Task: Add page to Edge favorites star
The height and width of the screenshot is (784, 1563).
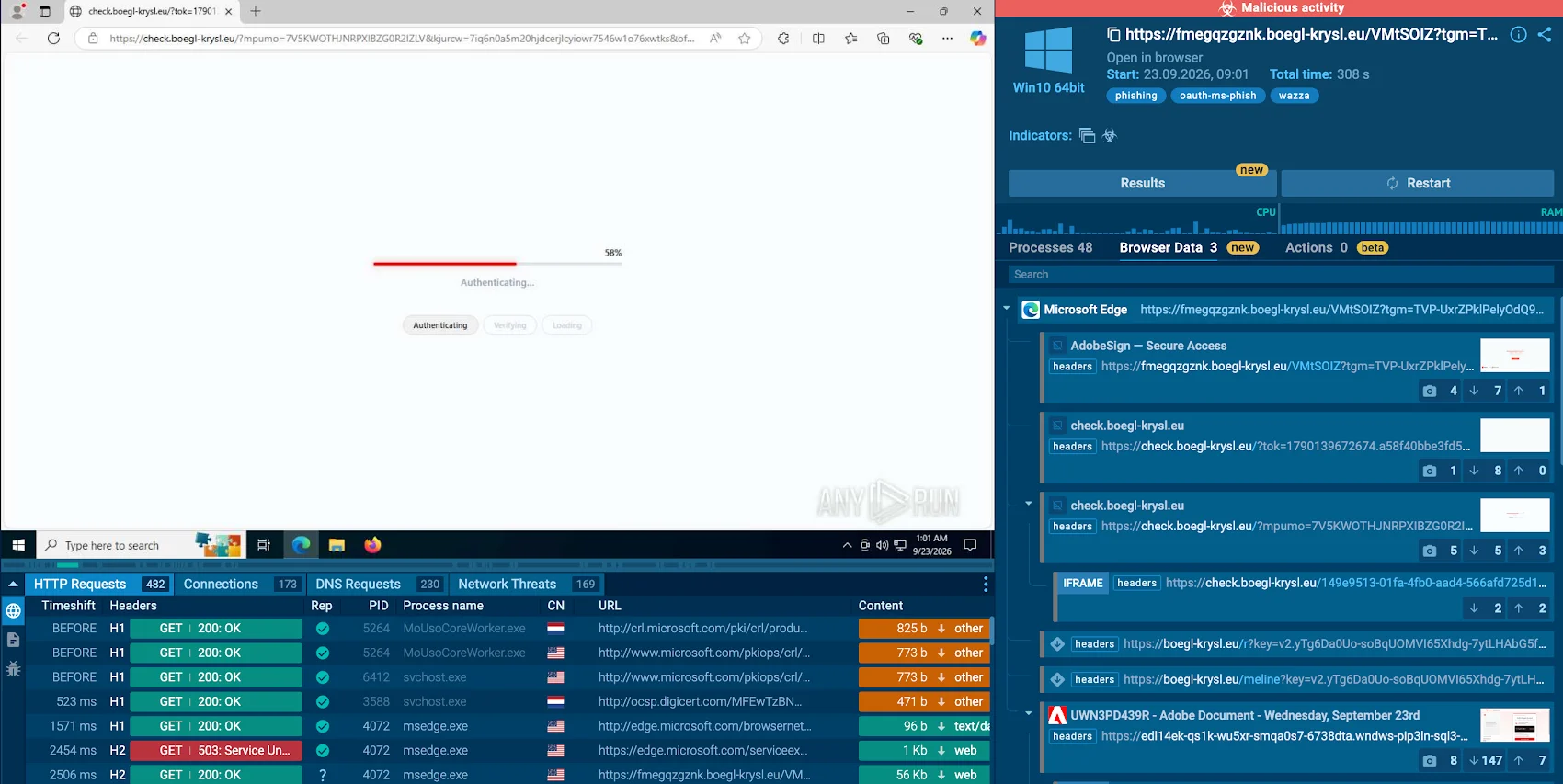Action: pos(745,39)
